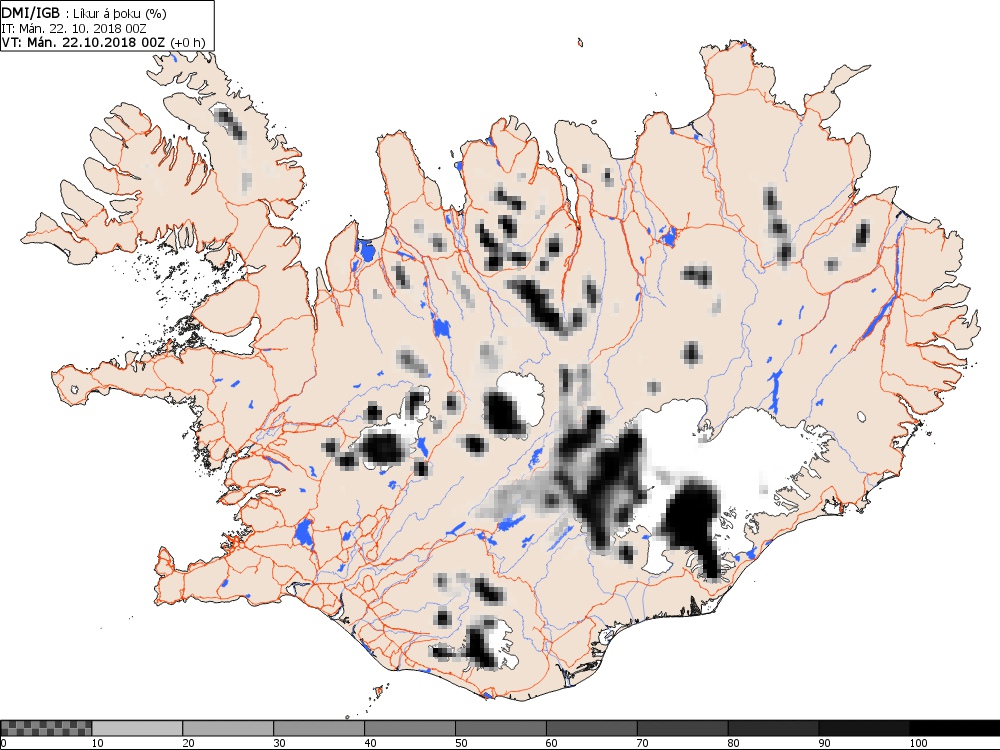Image resolution: width=1000 pixels, height=750 pixels.
Task: Select the 80–90 near-black legend swatch
Action: (774, 728)
